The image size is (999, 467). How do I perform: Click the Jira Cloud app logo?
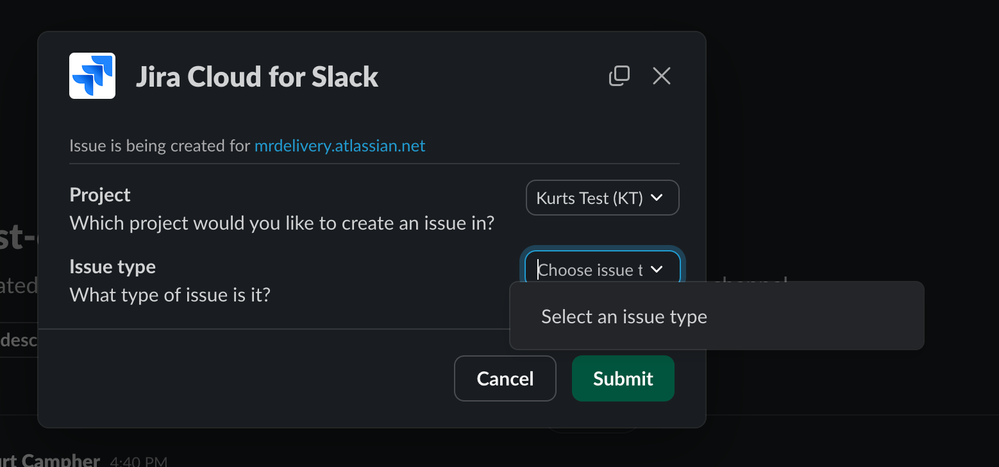pos(92,76)
